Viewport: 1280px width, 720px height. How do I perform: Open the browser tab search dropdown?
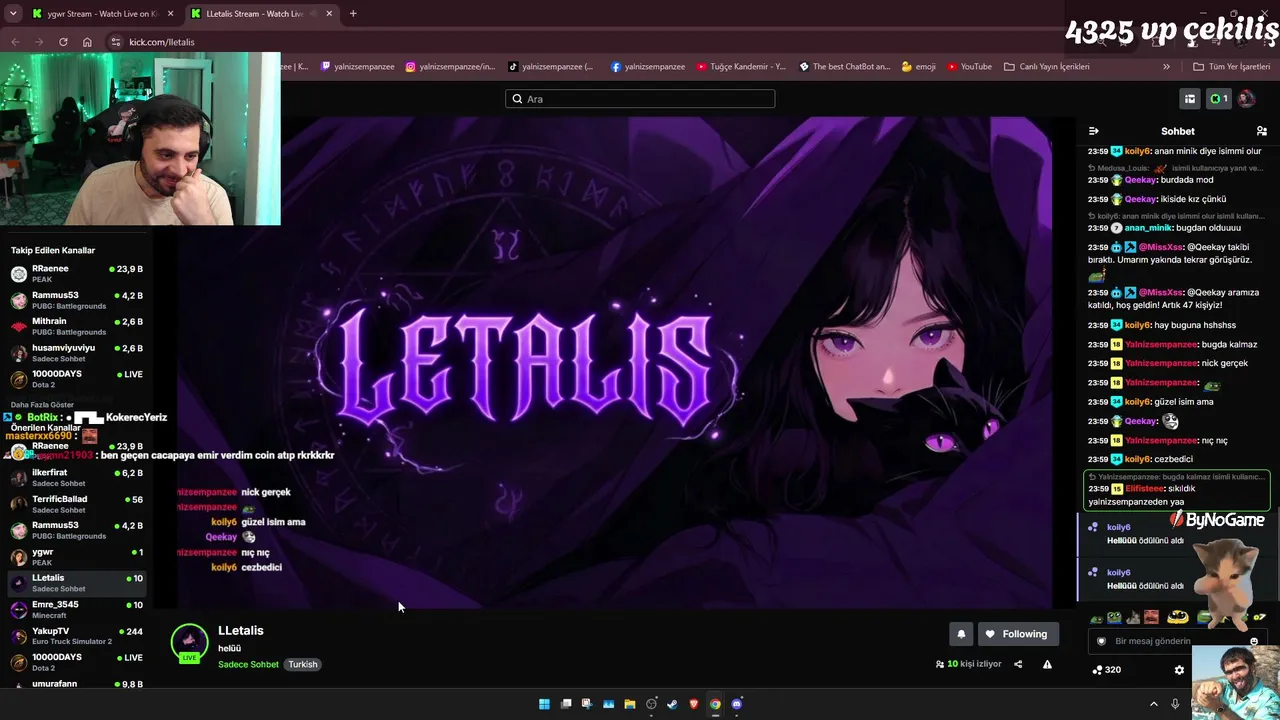tap(13, 14)
